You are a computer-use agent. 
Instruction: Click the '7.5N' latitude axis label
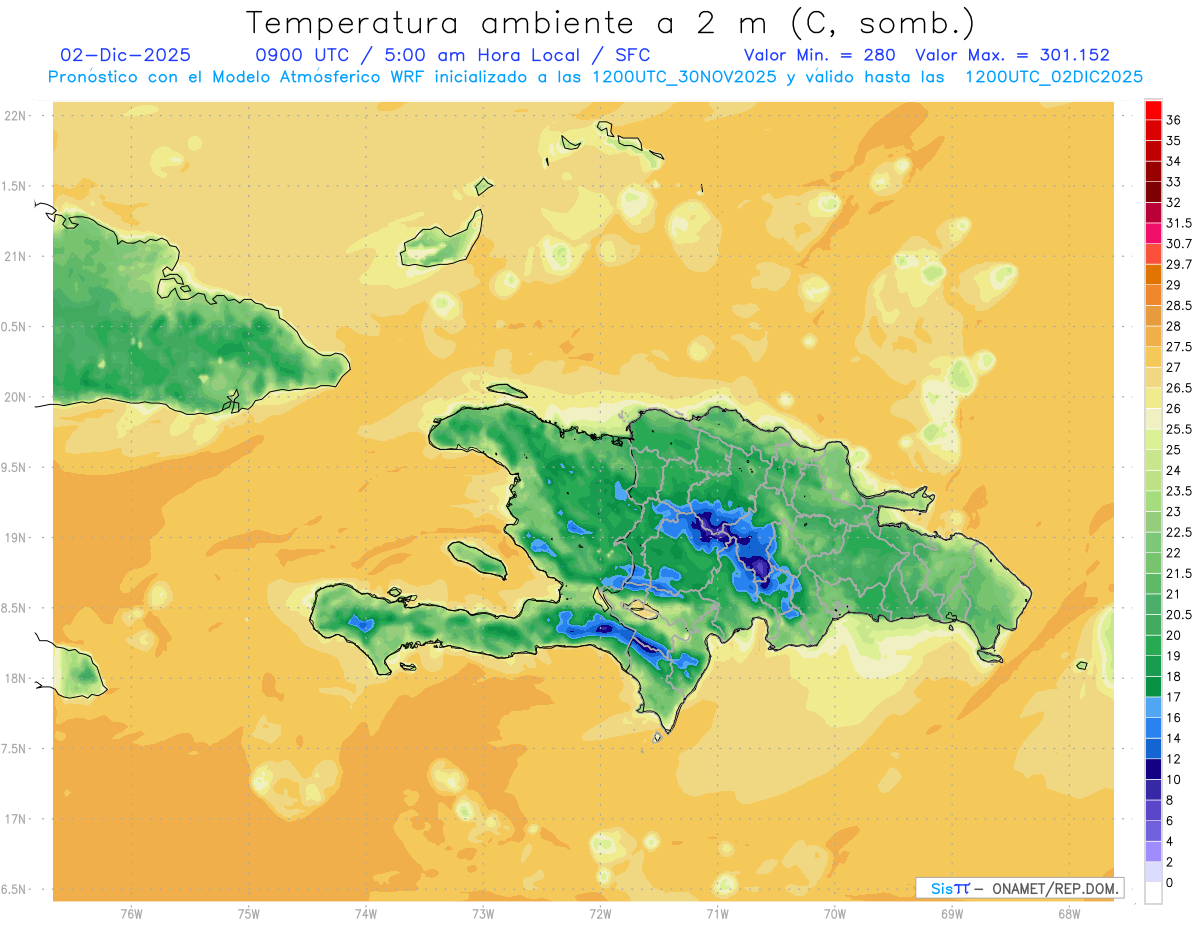click(14, 749)
